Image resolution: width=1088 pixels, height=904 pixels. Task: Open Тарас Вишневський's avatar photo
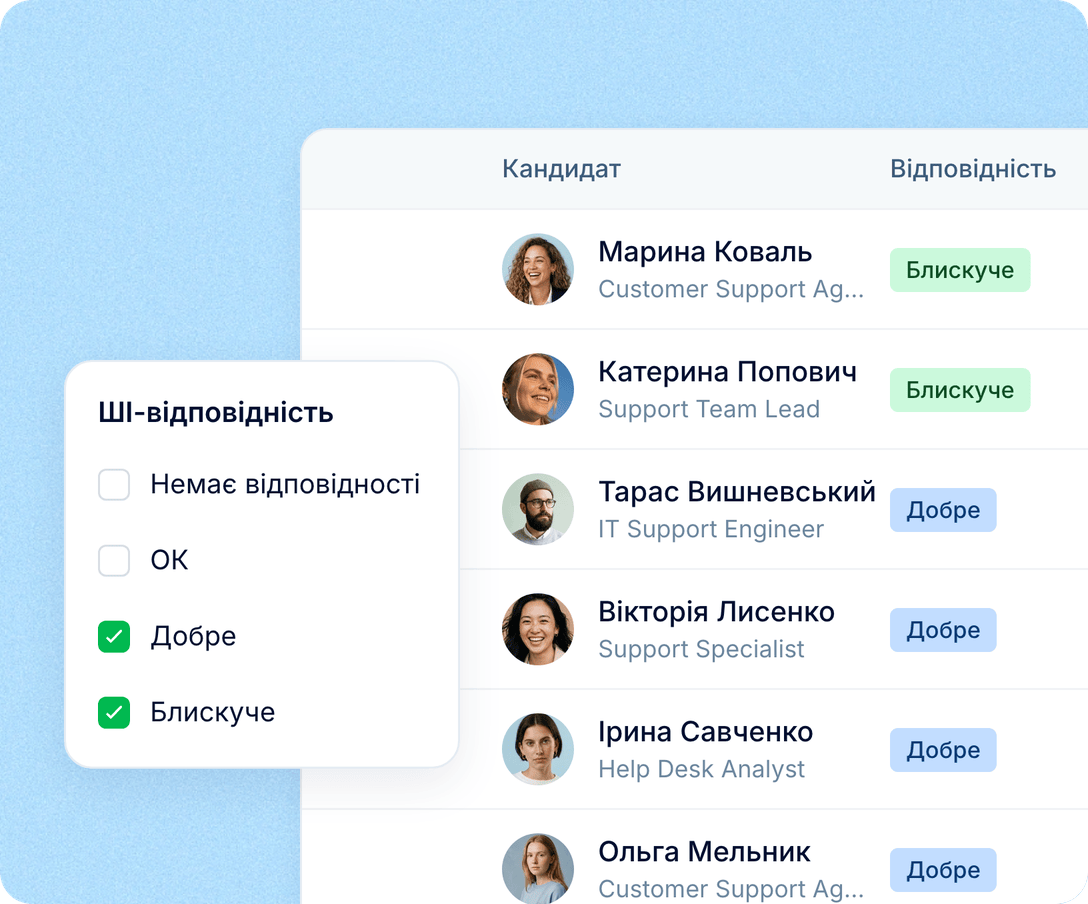[538, 509]
